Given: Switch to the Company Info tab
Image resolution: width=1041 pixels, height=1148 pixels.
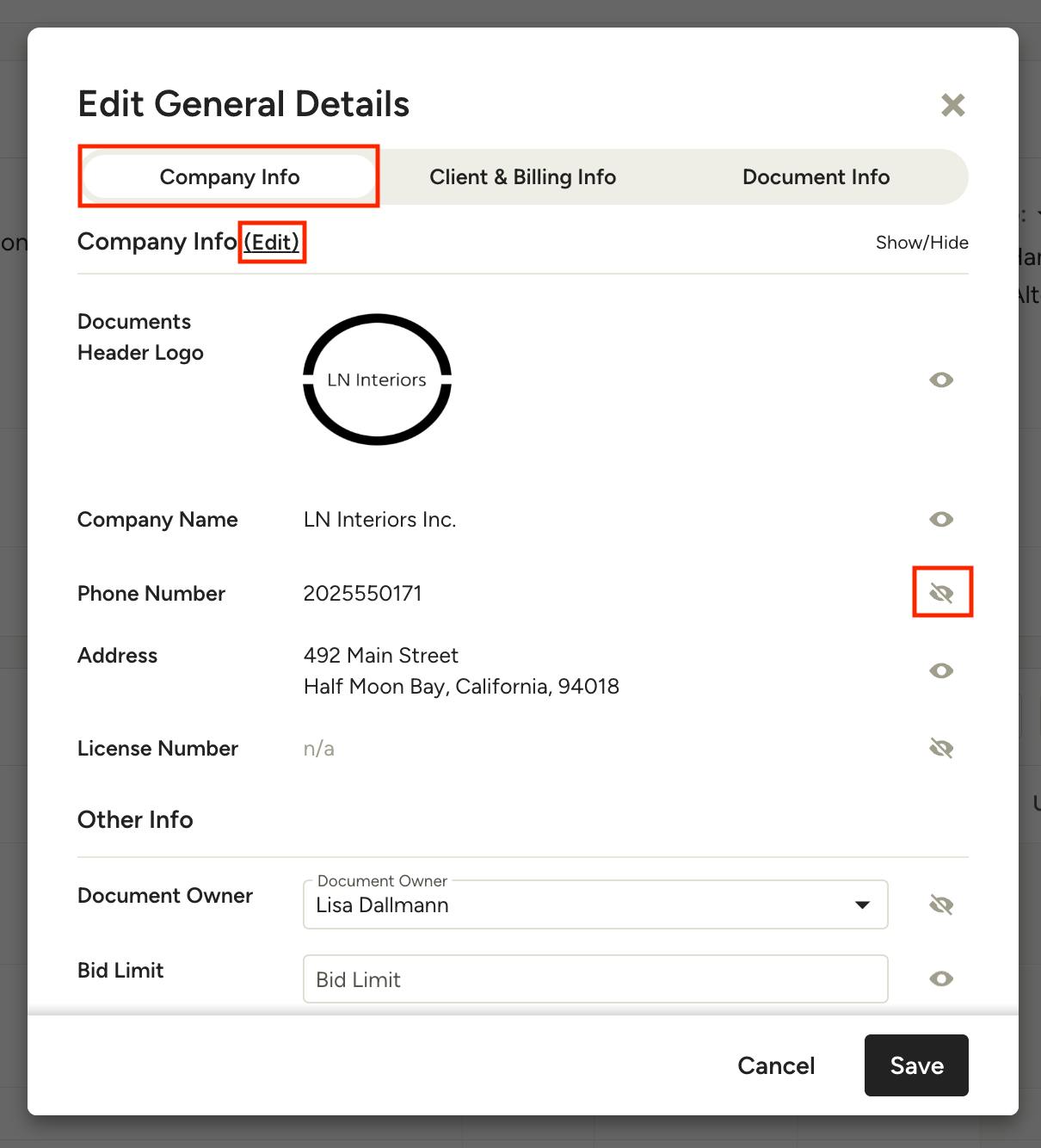Looking at the screenshot, I should (230, 176).
